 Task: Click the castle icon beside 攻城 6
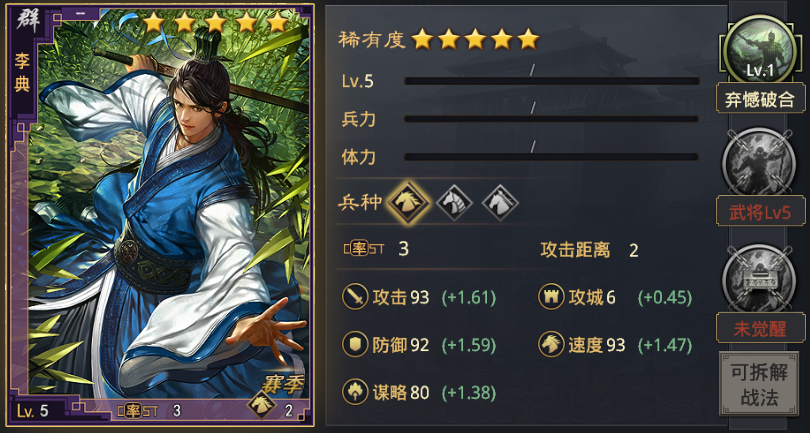pos(551,297)
